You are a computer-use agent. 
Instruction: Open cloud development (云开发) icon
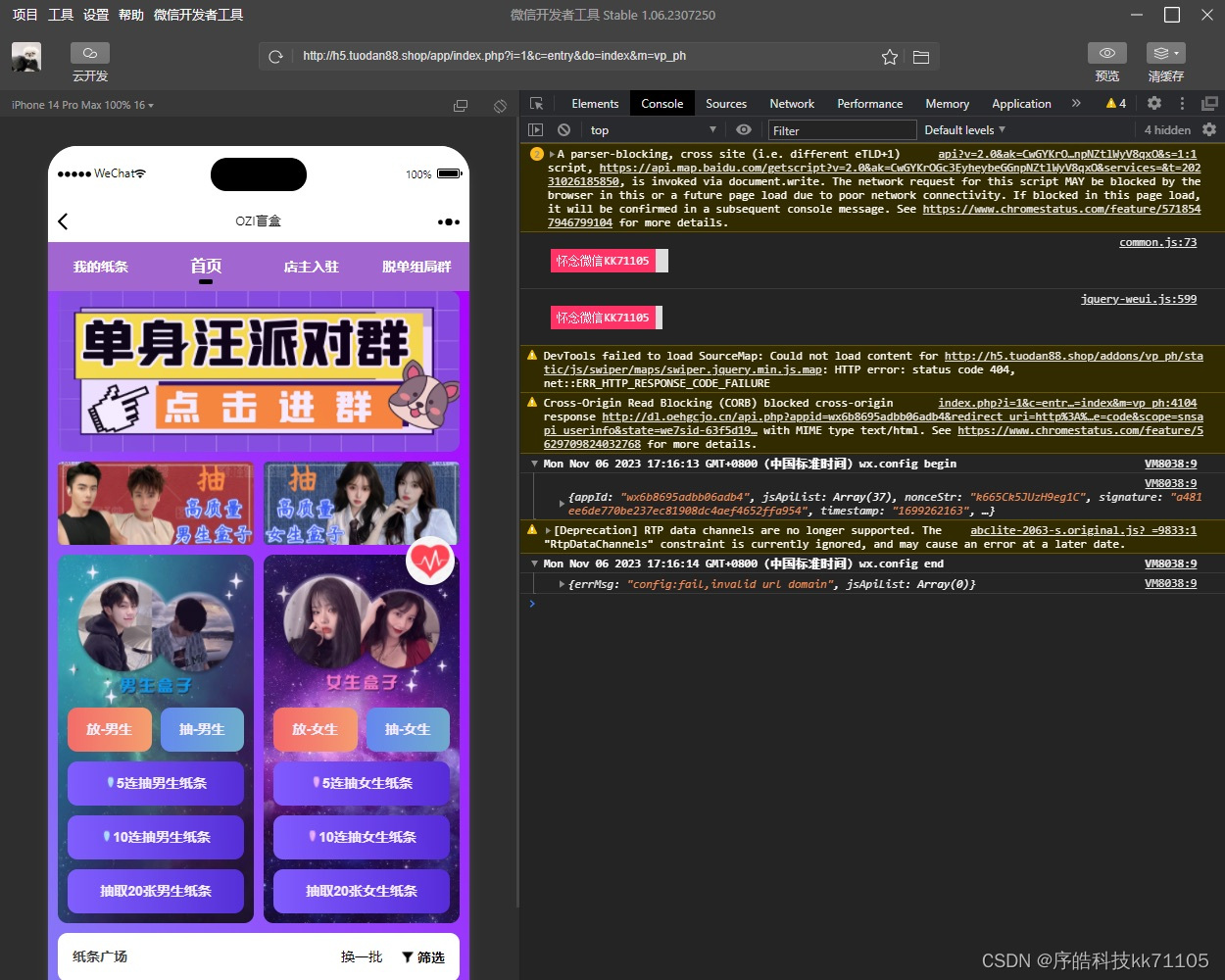coord(90,53)
